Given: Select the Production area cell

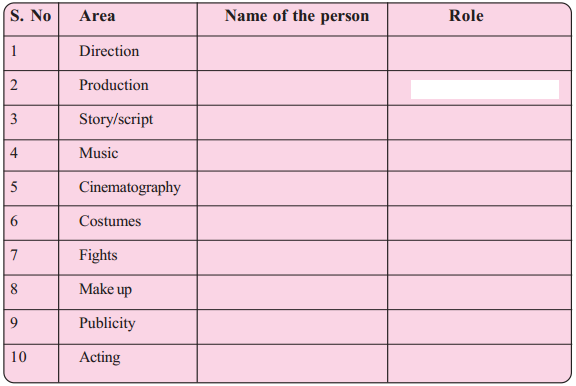Looking at the screenshot, I should 128,88.
